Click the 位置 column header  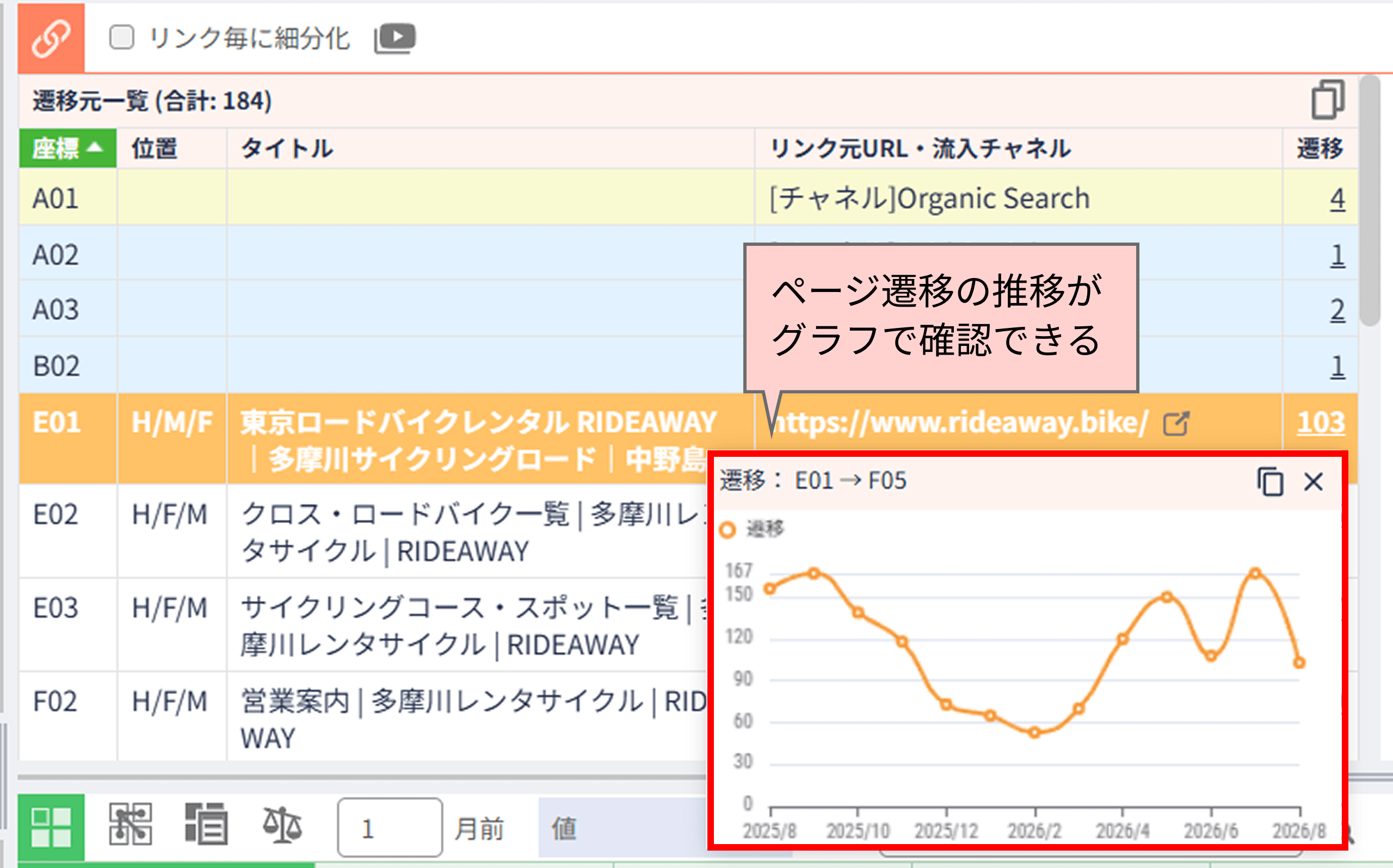[172, 148]
